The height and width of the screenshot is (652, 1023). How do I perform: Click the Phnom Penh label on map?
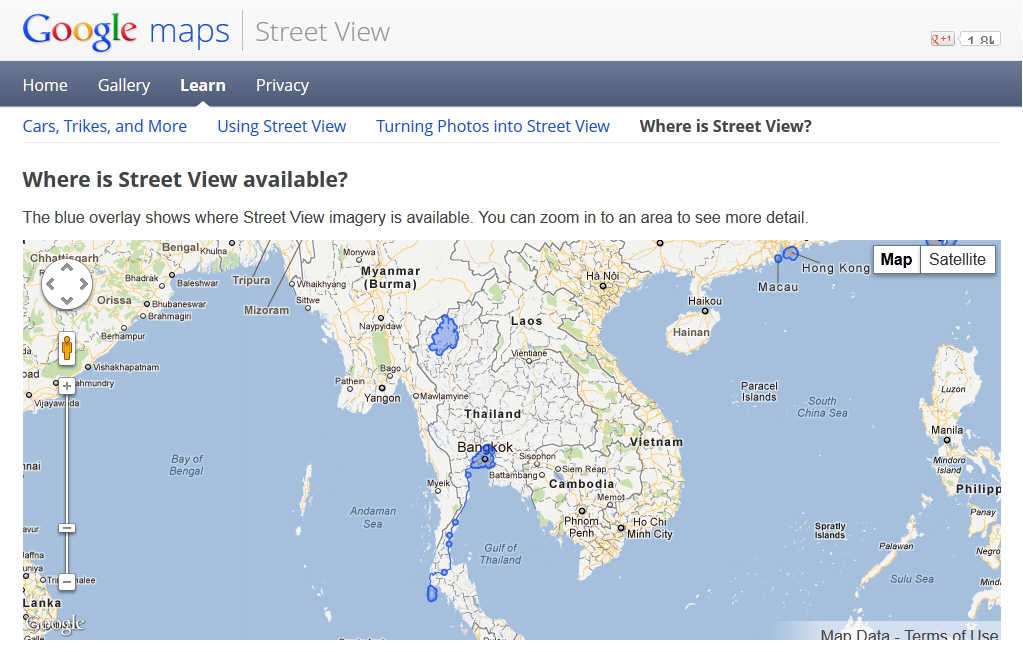581,527
